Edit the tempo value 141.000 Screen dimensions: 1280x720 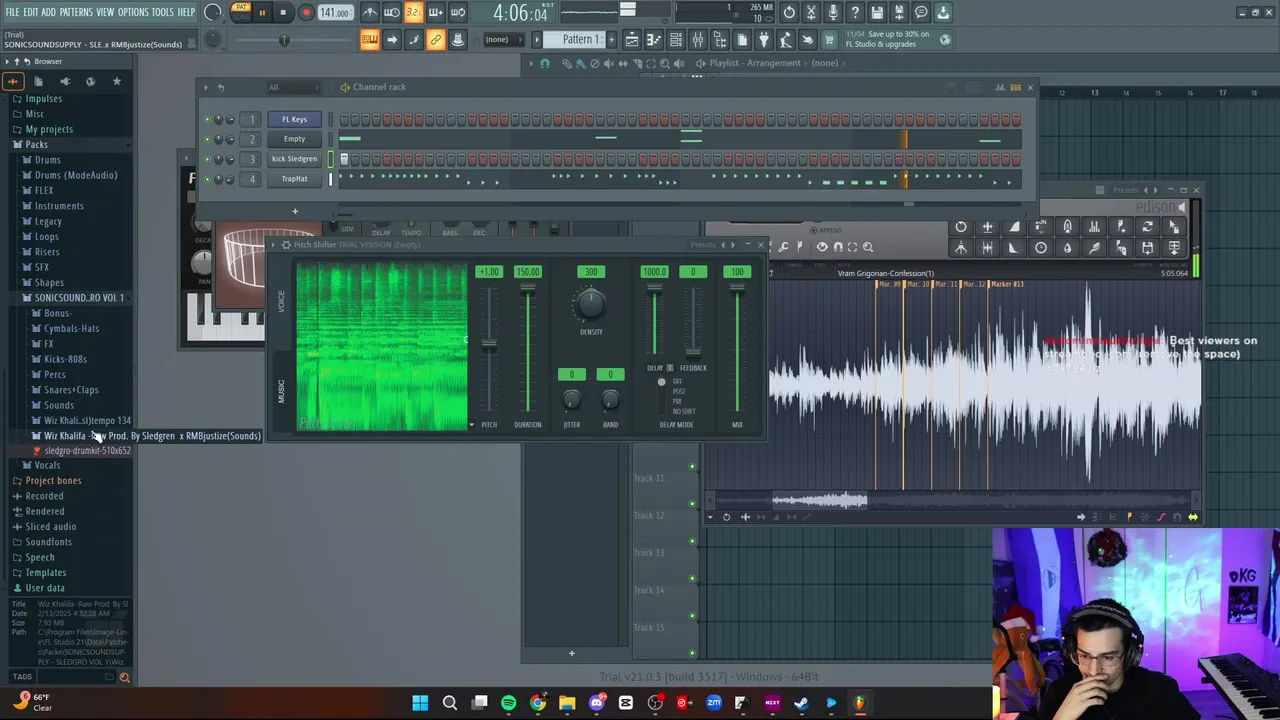tap(335, 13)
